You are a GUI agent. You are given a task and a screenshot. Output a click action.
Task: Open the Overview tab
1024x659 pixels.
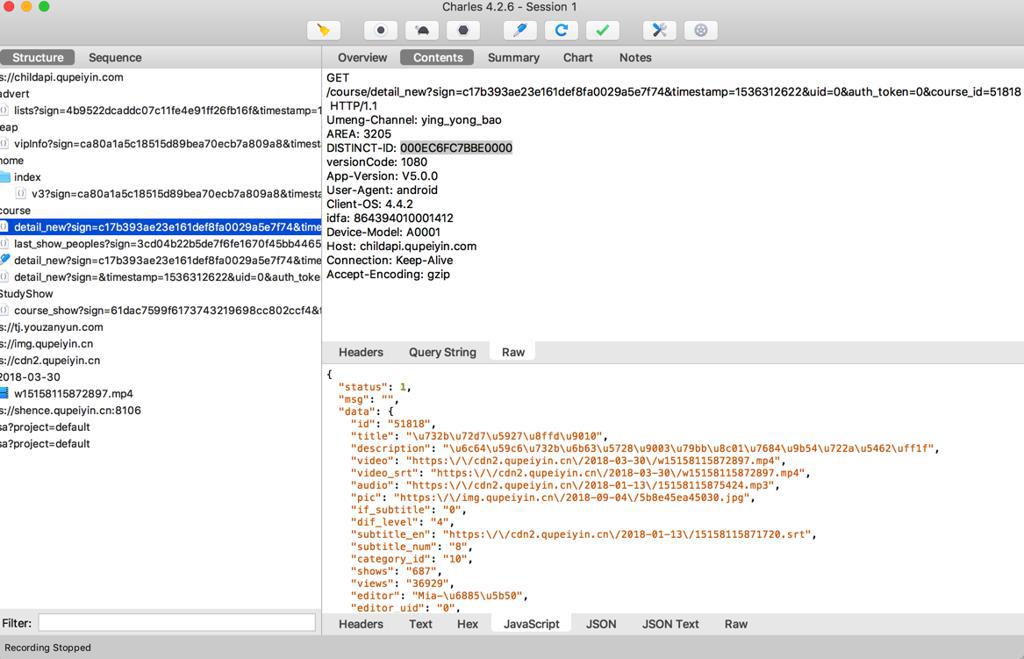362,57
